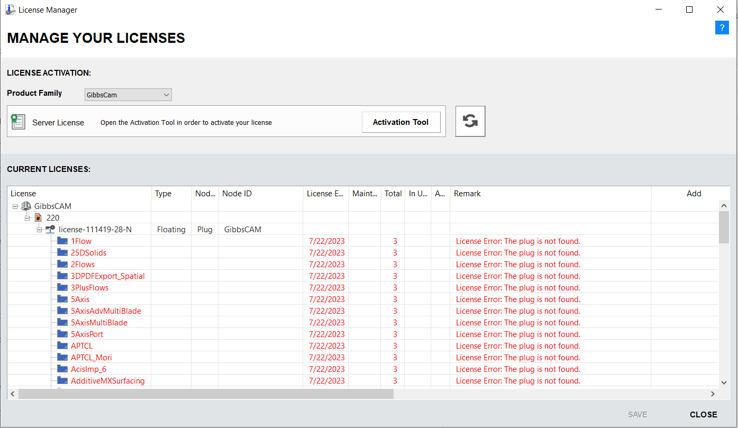Click the folder icon beside 5AxisMultiBlade
Screen dimensions: 738x428
coord(62,322)
